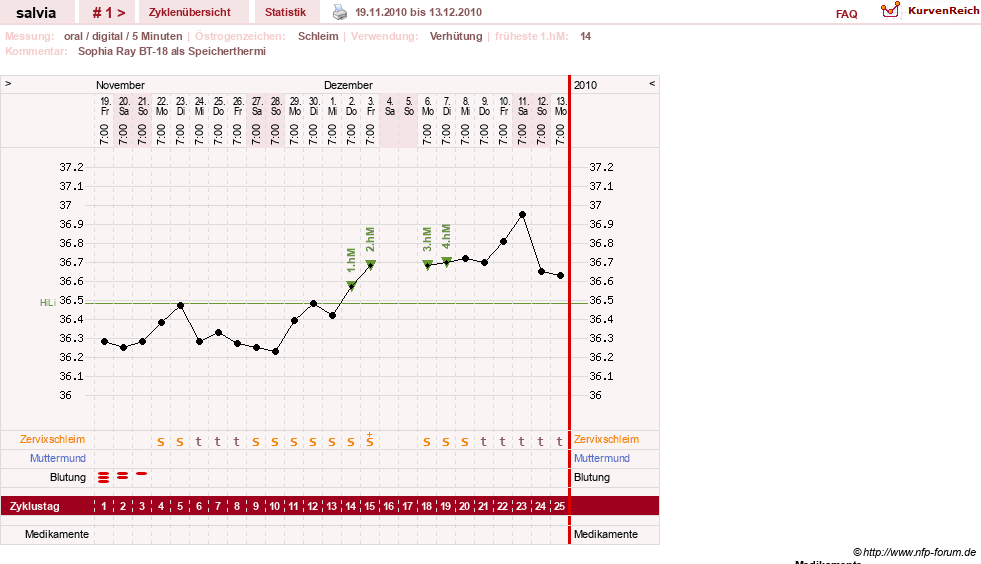981x564 pixels.
Task: Click the Muttermund label on the left
Action: [58, 458]
